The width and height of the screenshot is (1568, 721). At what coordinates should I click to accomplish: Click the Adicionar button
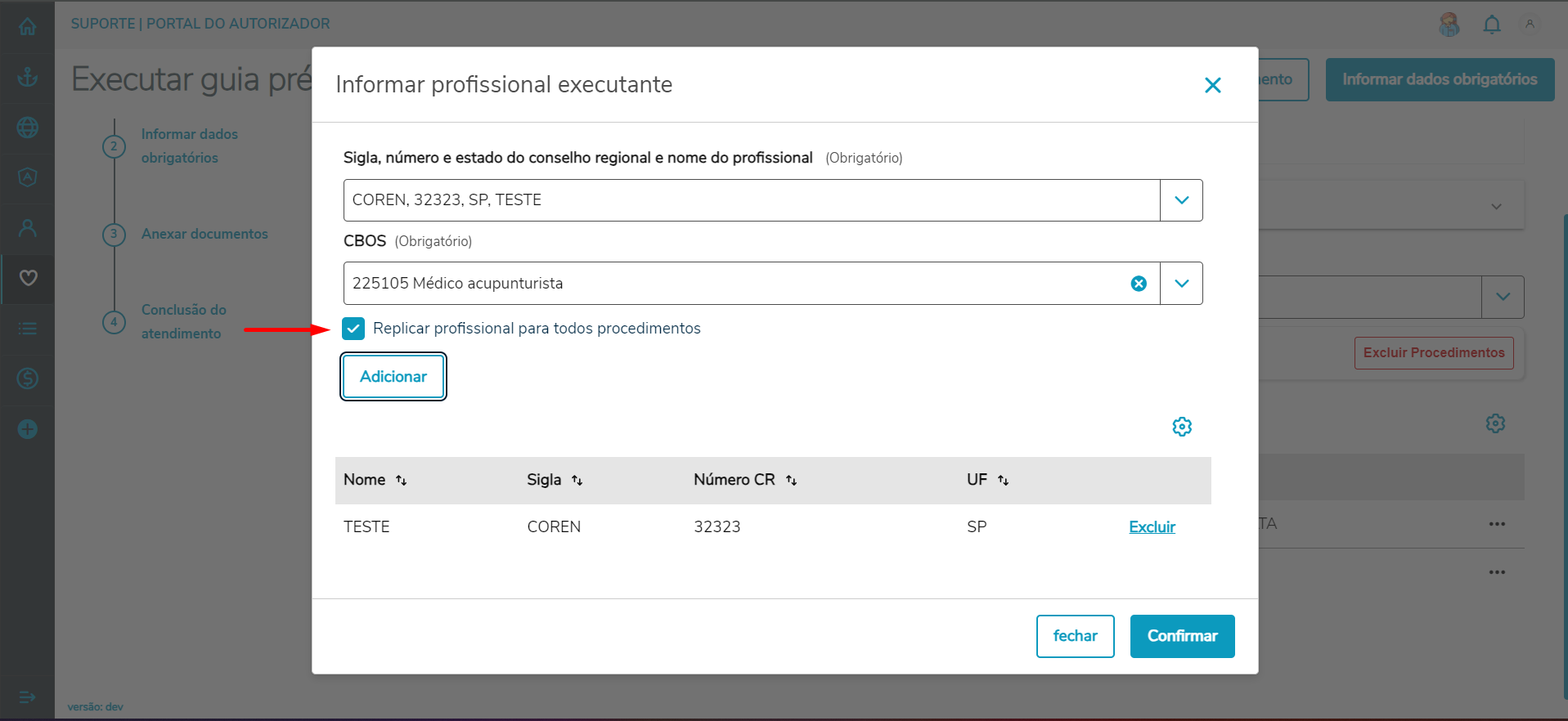(x=393, y=377)
